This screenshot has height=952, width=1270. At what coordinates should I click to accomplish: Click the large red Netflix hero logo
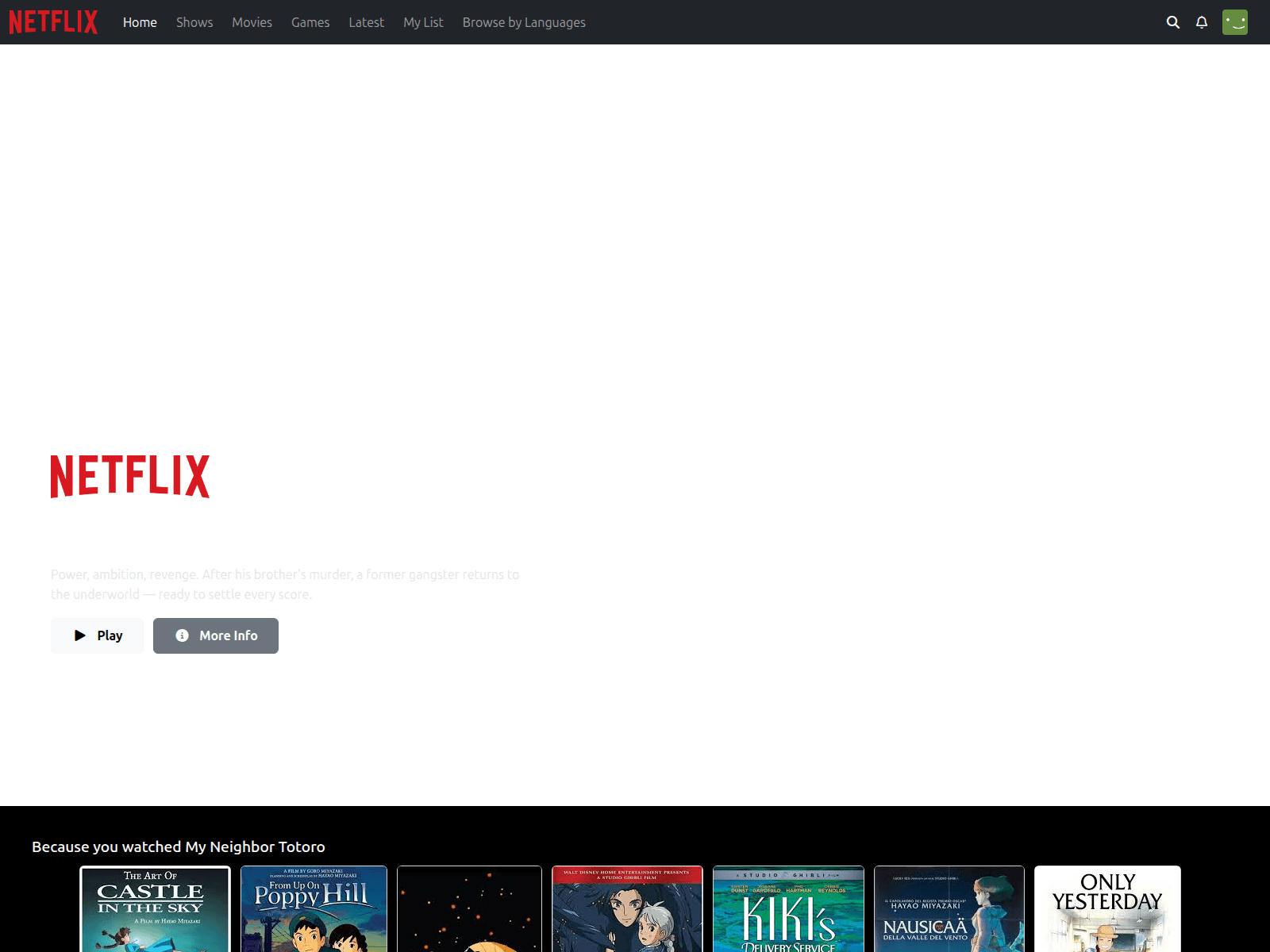[x=130, y=476]
